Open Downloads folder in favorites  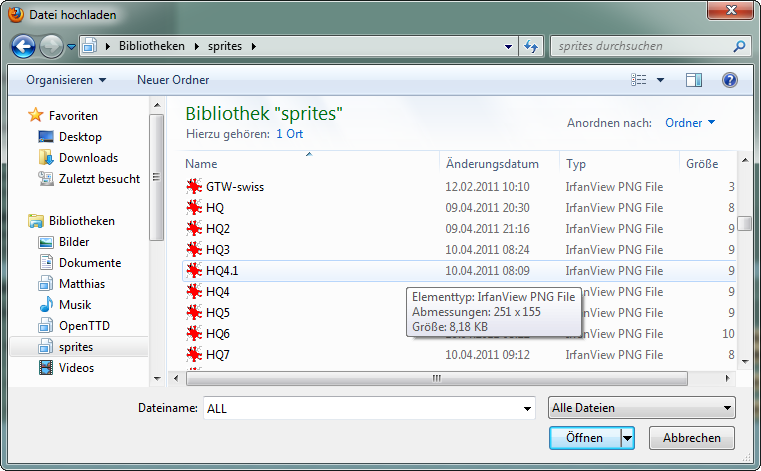(87, 158)
